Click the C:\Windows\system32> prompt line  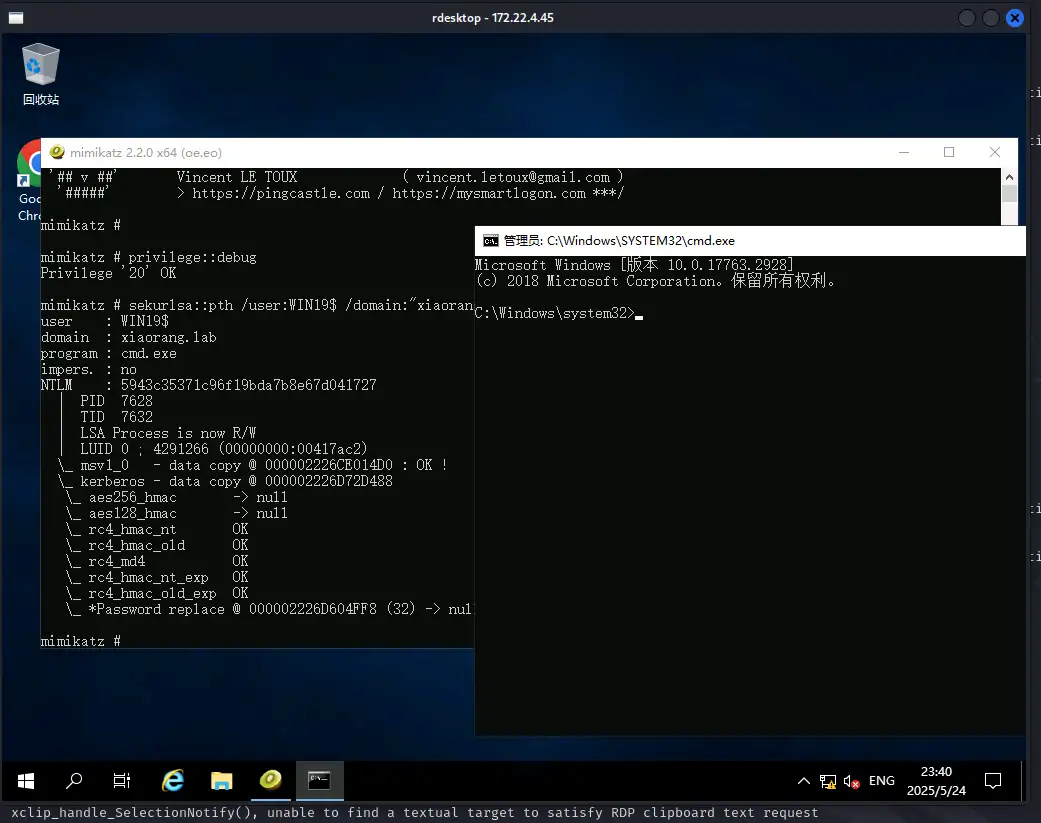coord(558,313)
